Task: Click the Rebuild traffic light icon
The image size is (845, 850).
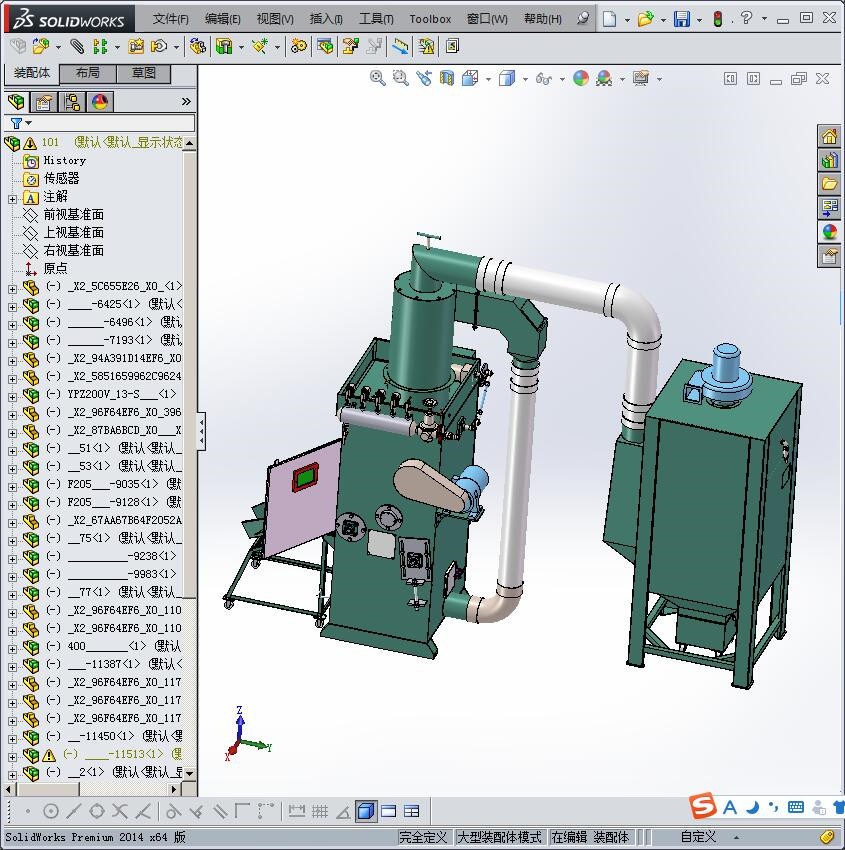Action: click(x=717, y=19)
